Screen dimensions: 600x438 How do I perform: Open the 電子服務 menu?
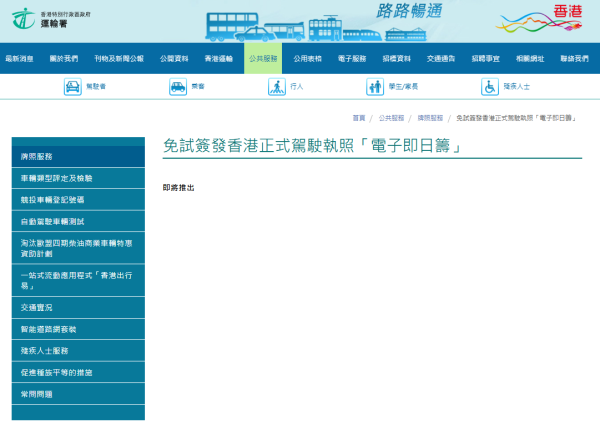352,59
